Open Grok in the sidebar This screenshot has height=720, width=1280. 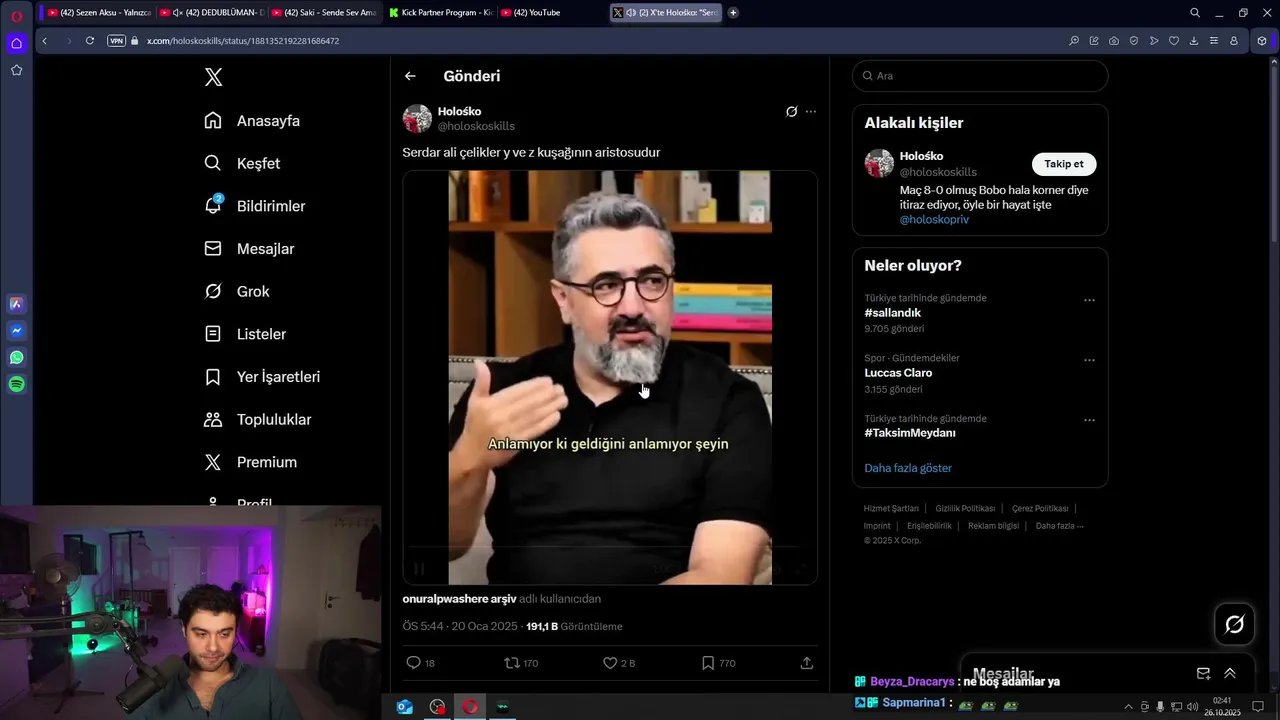236,291
